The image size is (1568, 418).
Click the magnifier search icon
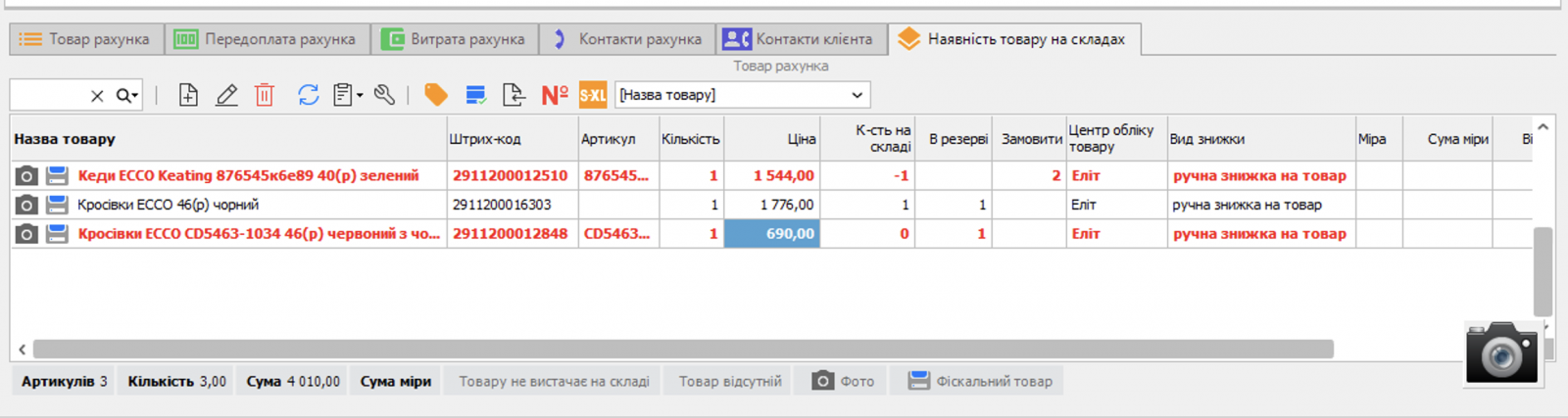[x=124, y=95]
